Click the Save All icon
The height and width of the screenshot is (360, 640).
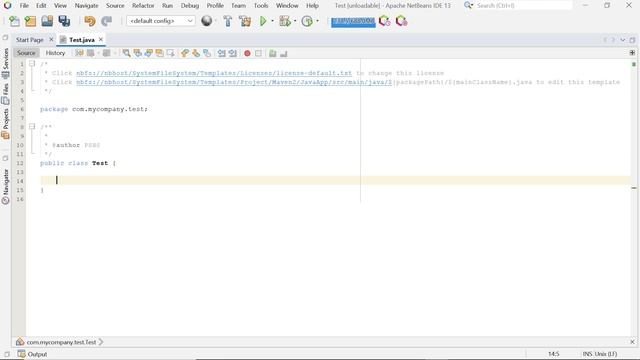64,21
